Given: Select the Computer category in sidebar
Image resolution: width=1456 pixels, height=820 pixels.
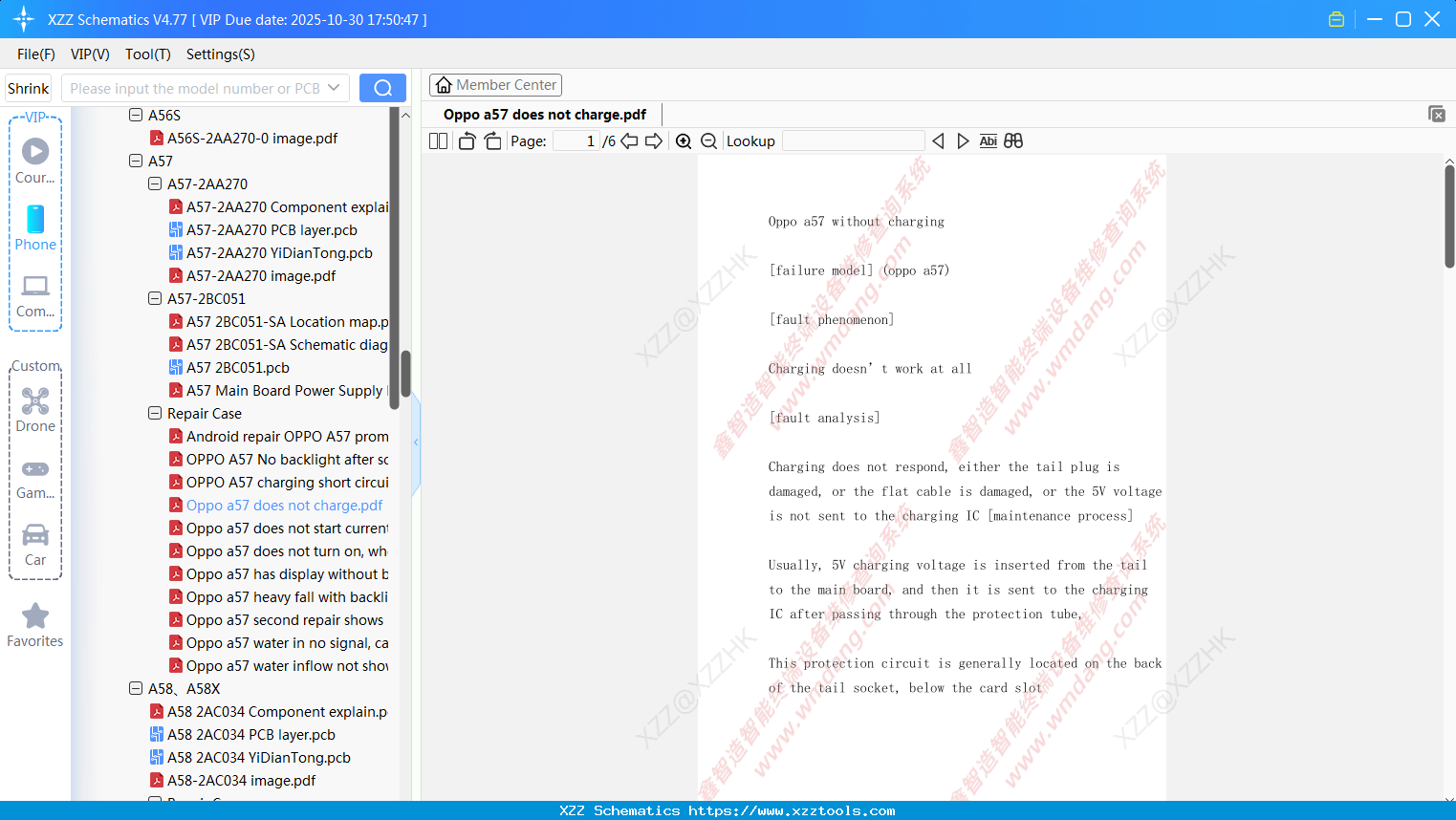Looking at the screenshot, I should point(35,295).
